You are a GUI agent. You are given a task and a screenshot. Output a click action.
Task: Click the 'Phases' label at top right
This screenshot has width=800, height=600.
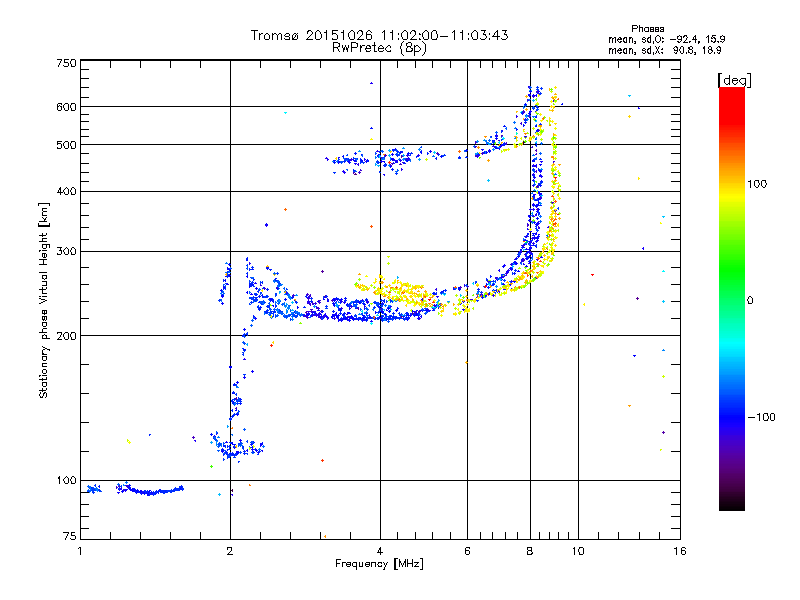(647, 29)
